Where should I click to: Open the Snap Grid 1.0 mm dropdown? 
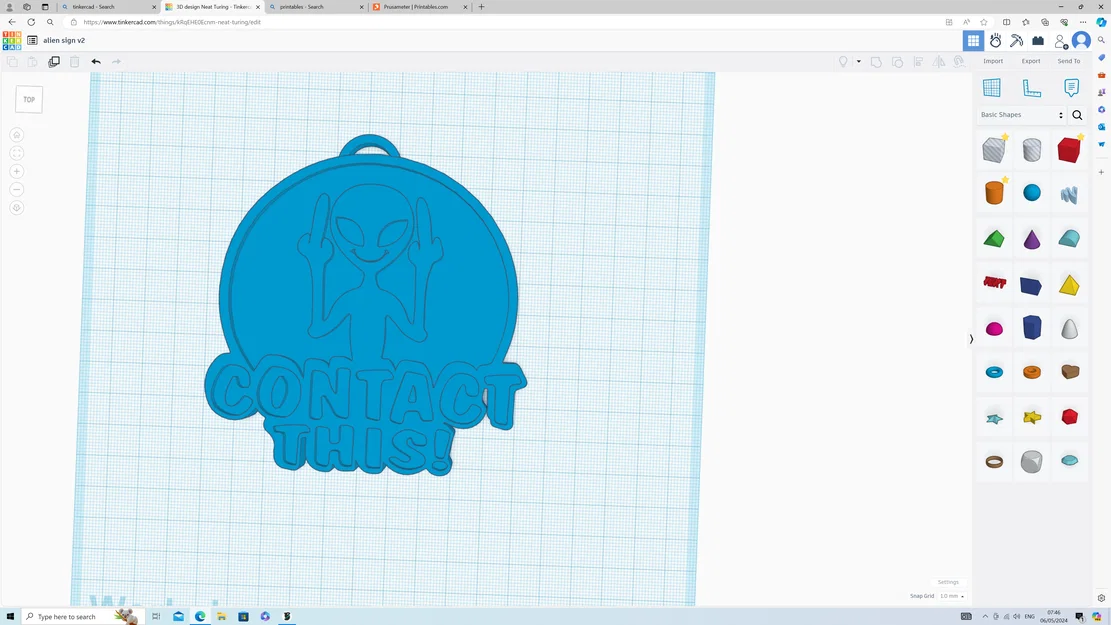(952, 596)
